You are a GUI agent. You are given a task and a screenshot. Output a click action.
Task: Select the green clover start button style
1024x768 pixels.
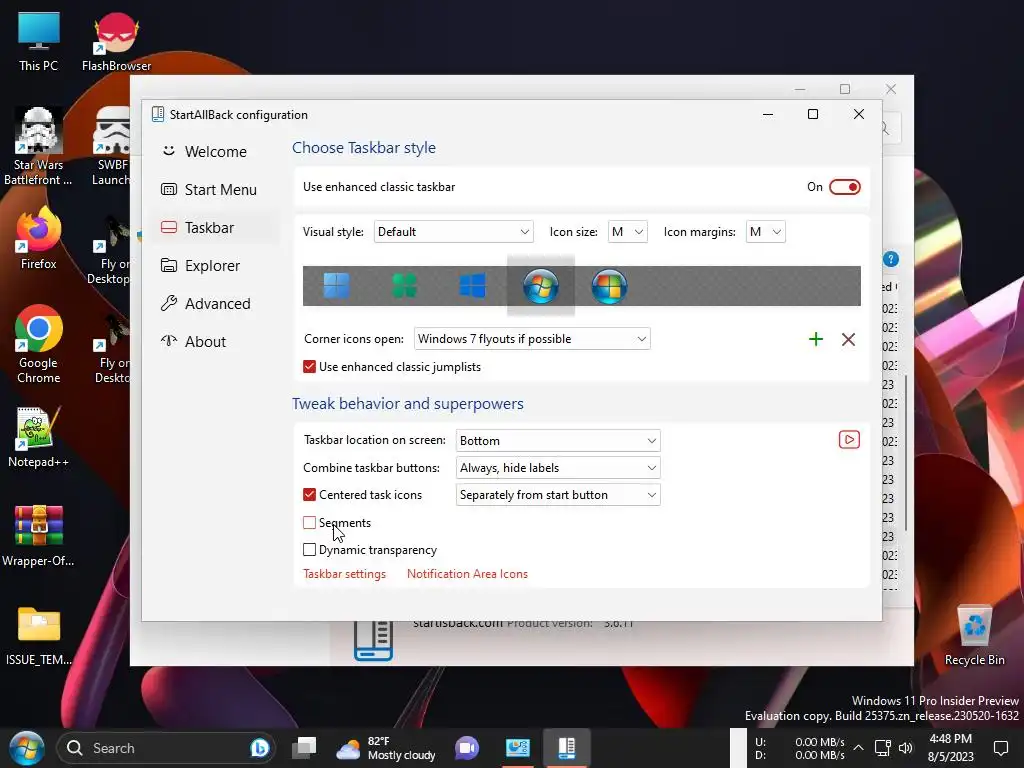[x=404, y=286]
